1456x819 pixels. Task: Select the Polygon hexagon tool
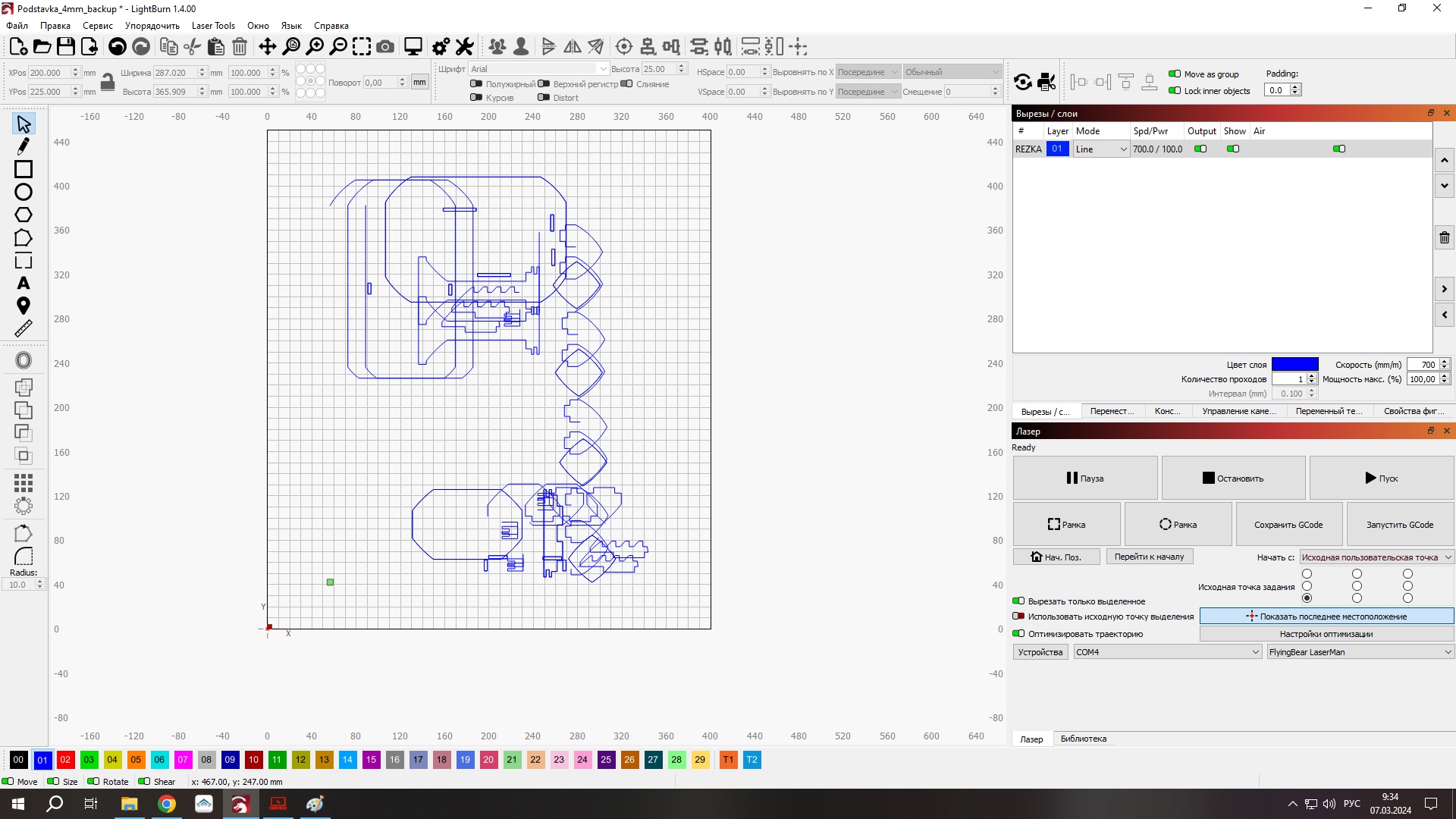[x=24, y=215]
